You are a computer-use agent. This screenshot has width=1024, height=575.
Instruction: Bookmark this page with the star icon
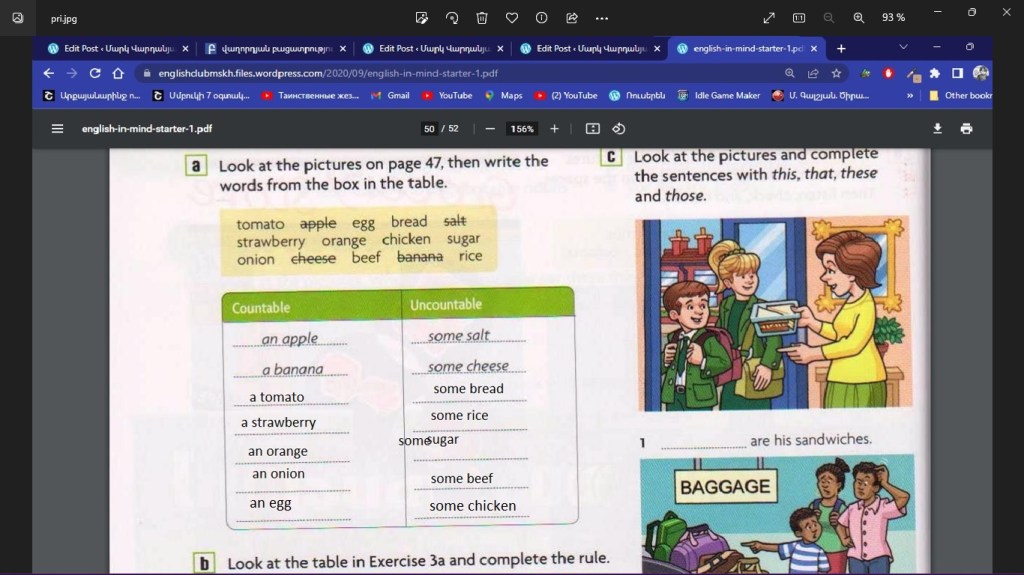pyautogui.click(x=836, y=73)
